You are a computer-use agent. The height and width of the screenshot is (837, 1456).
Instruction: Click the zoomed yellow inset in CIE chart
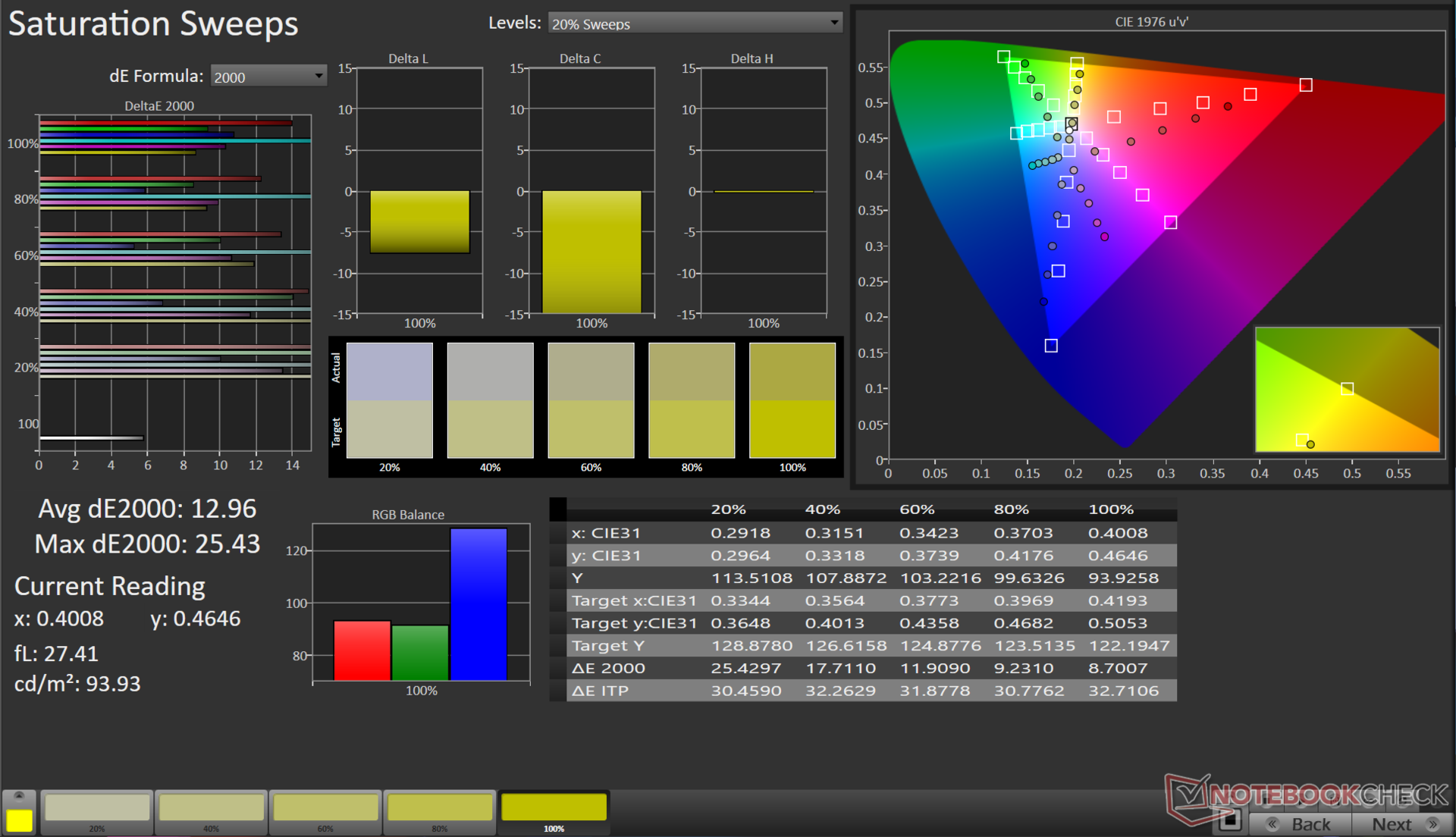point(1347,390)
